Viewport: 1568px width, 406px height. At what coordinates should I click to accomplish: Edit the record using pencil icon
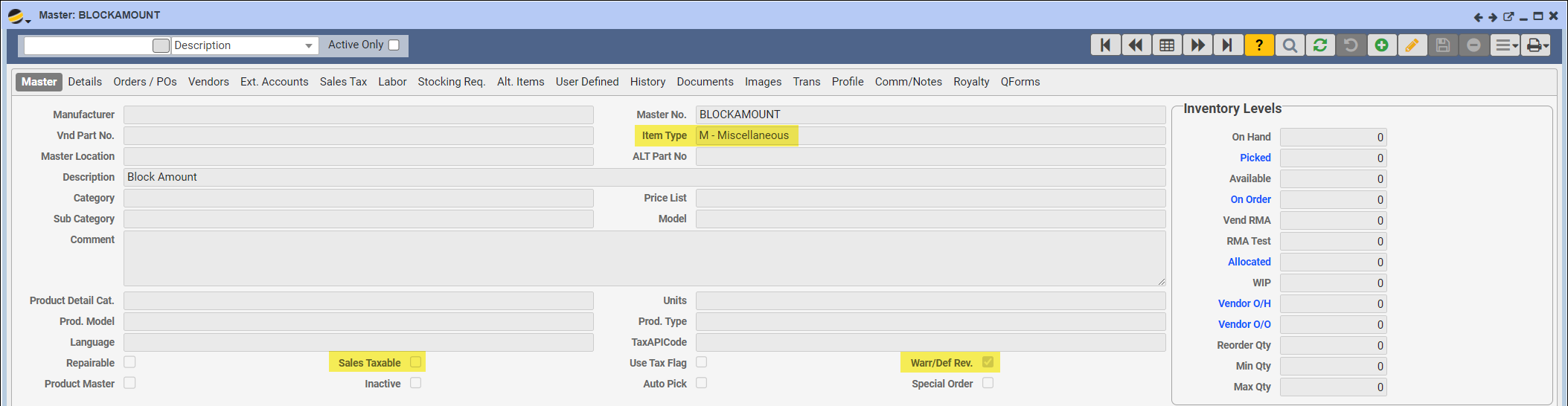click(1412, 45)
